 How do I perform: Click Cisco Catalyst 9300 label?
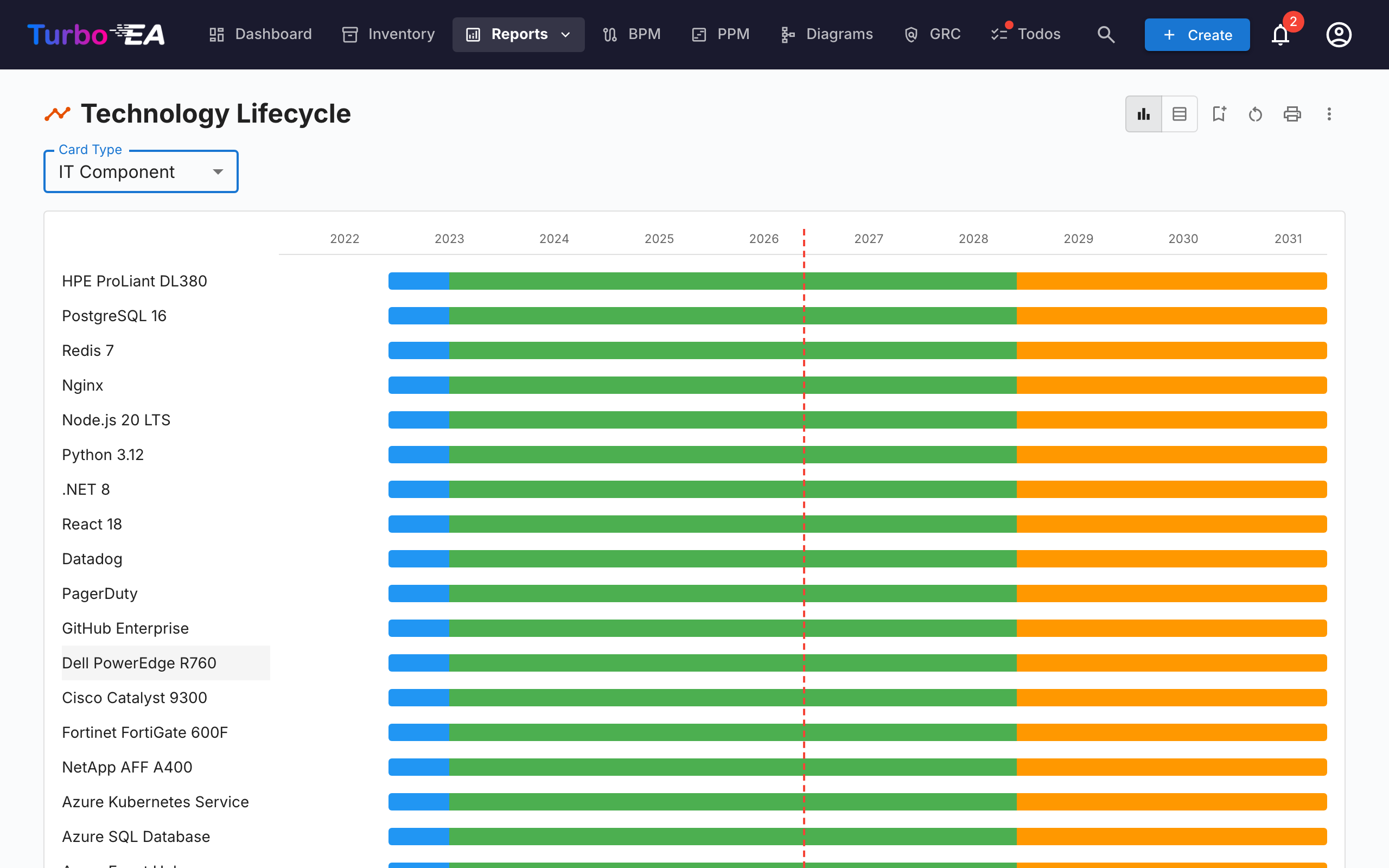coord(135,698)
